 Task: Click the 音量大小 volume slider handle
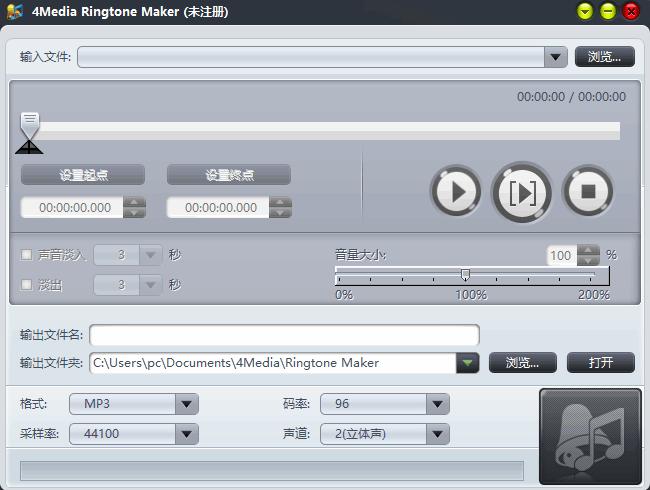coord(465,274)
